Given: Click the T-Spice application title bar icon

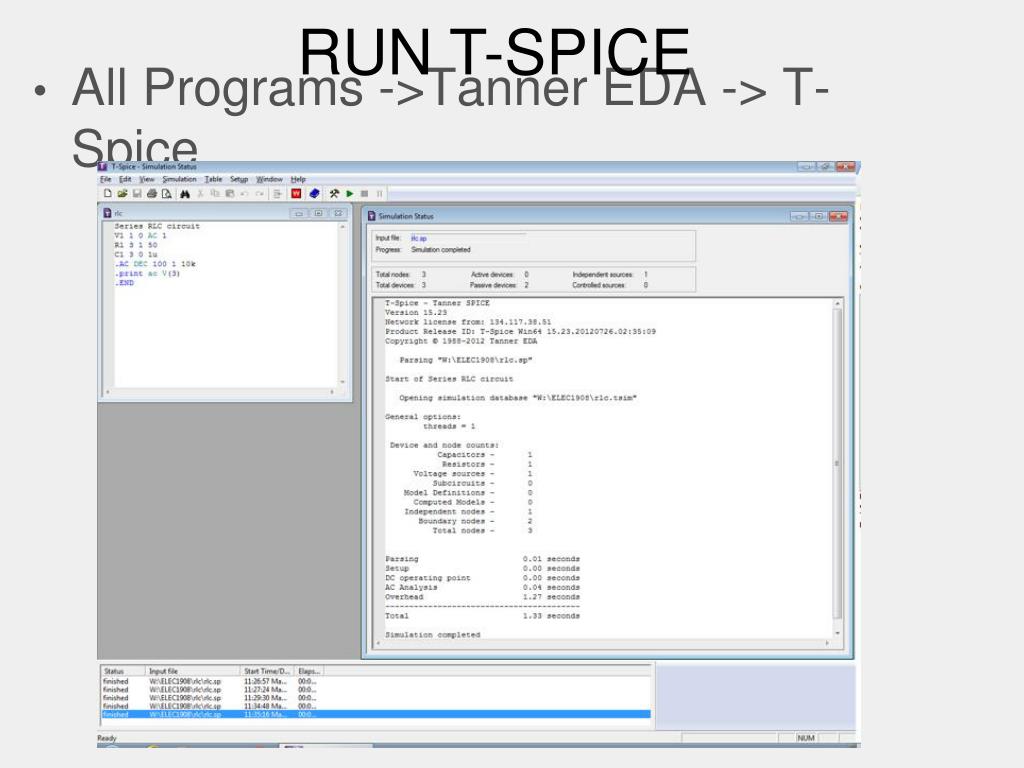Looking at the screenshot, I should [x=103, y=167].
